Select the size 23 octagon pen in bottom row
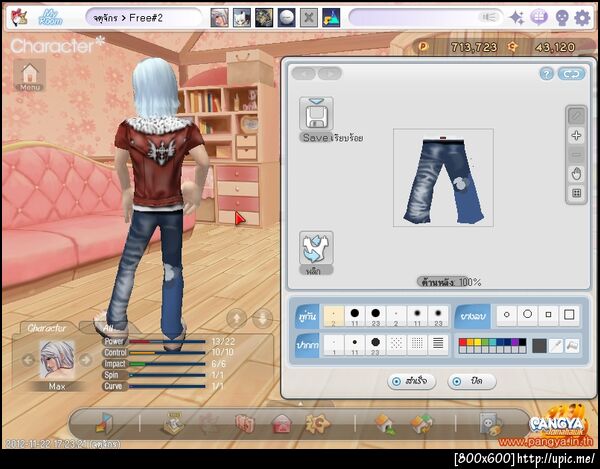This screenshot has width=600, height=469. [x=375, y=345]
